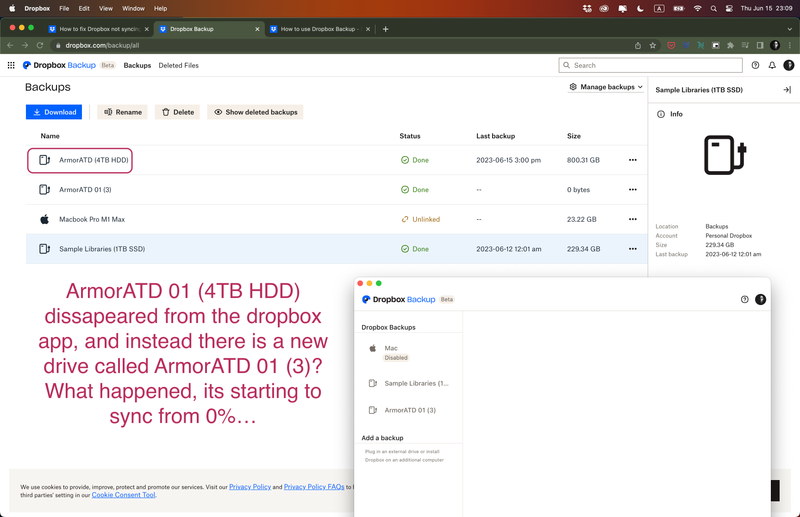Switch to the Deleted Files tab
Viewport: 800px width, 517px height.
(x=178, y=65)
